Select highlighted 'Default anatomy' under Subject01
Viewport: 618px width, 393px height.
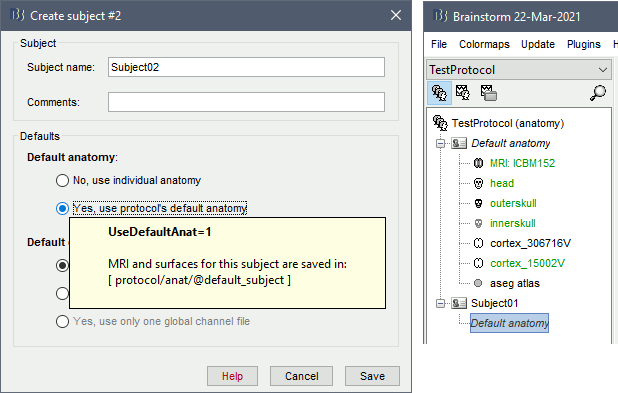pyautogui.click(x=509, y=323)
